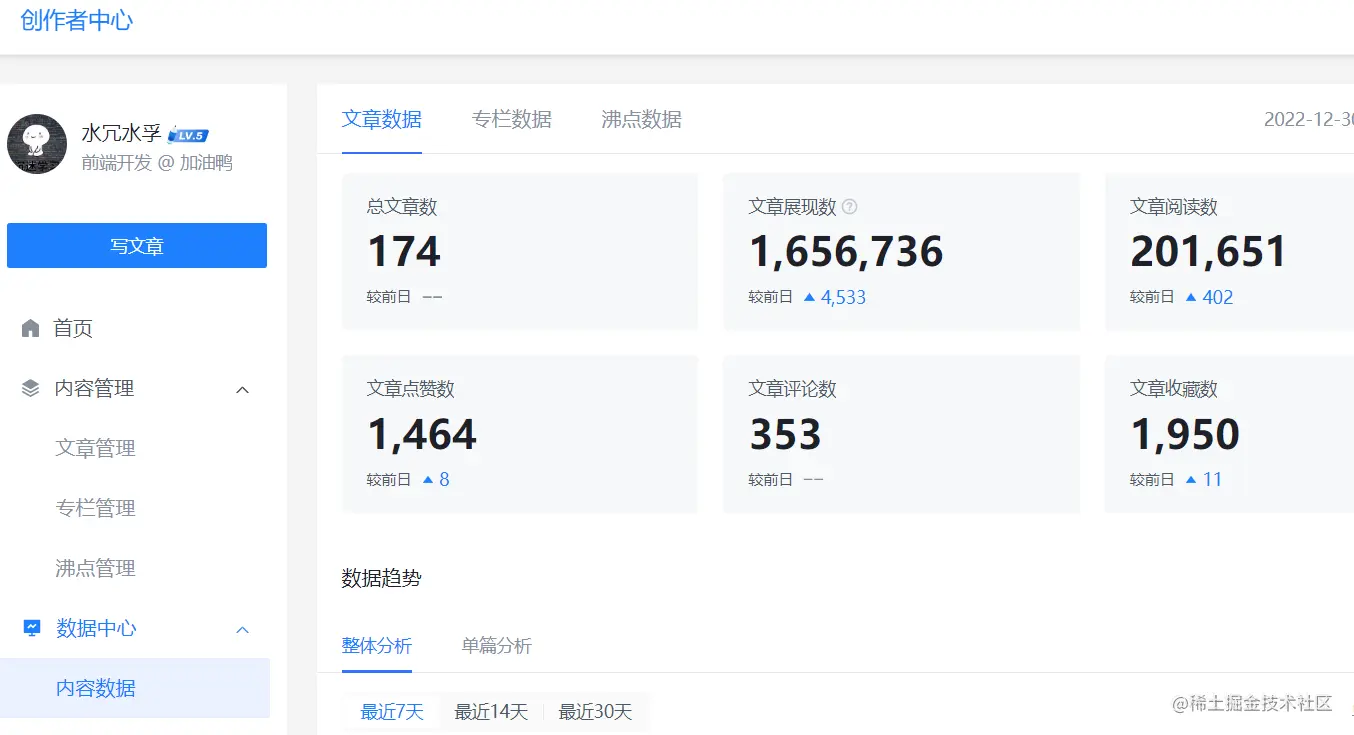Select the 单篇分析 tab
Viewport: 1354px width, 735px height.
pos(497,645)
